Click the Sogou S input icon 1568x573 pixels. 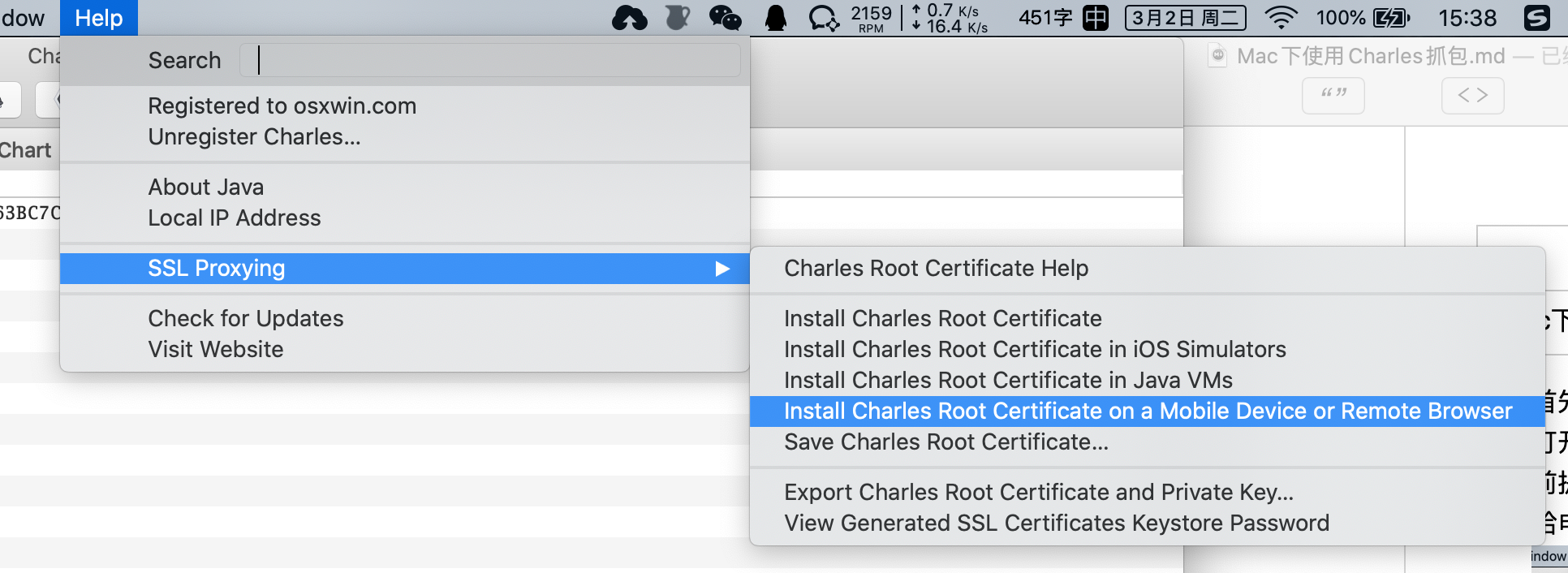pyautogui.click(x=1536, y=18)
